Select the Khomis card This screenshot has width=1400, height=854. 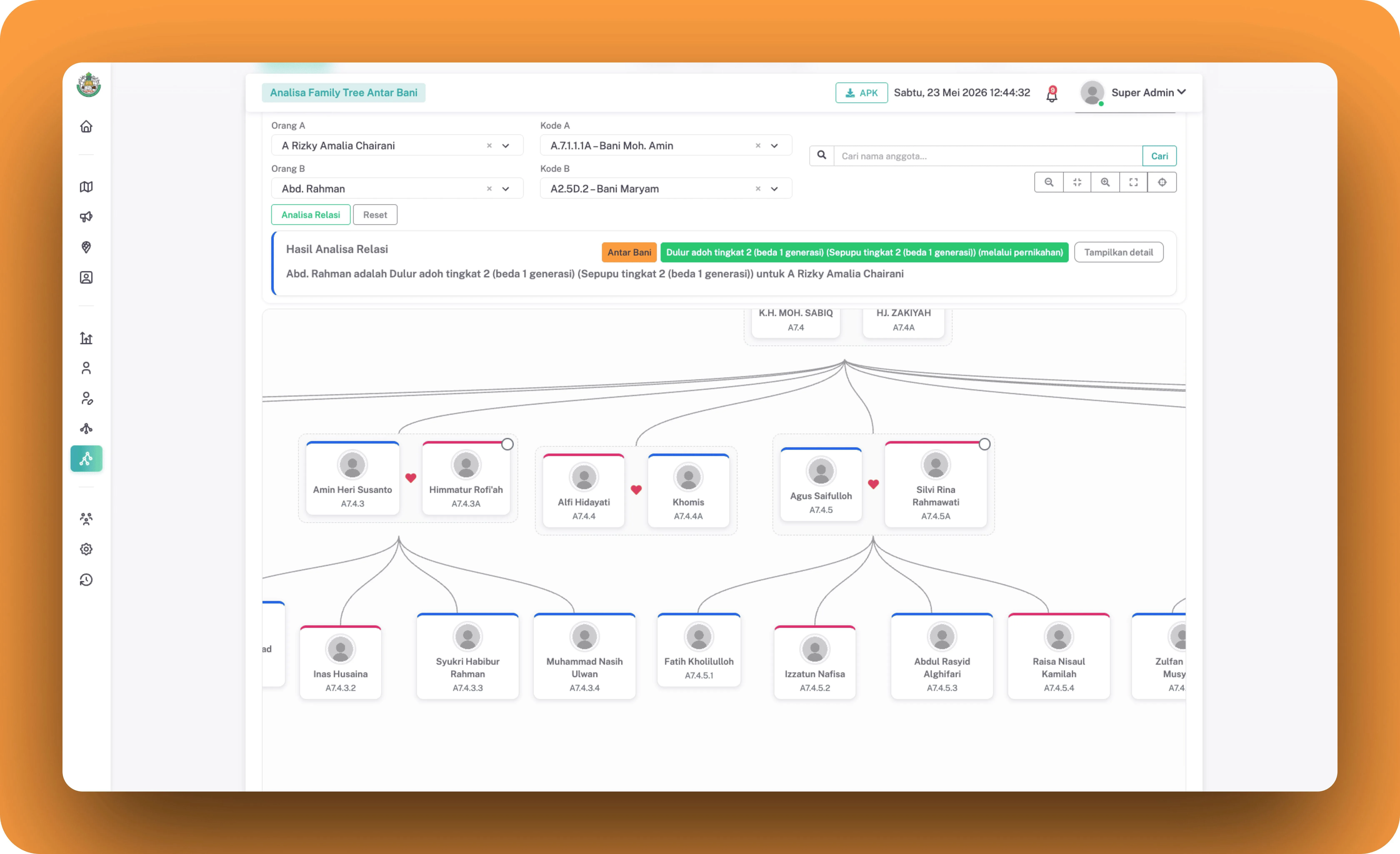click(688, 491)
